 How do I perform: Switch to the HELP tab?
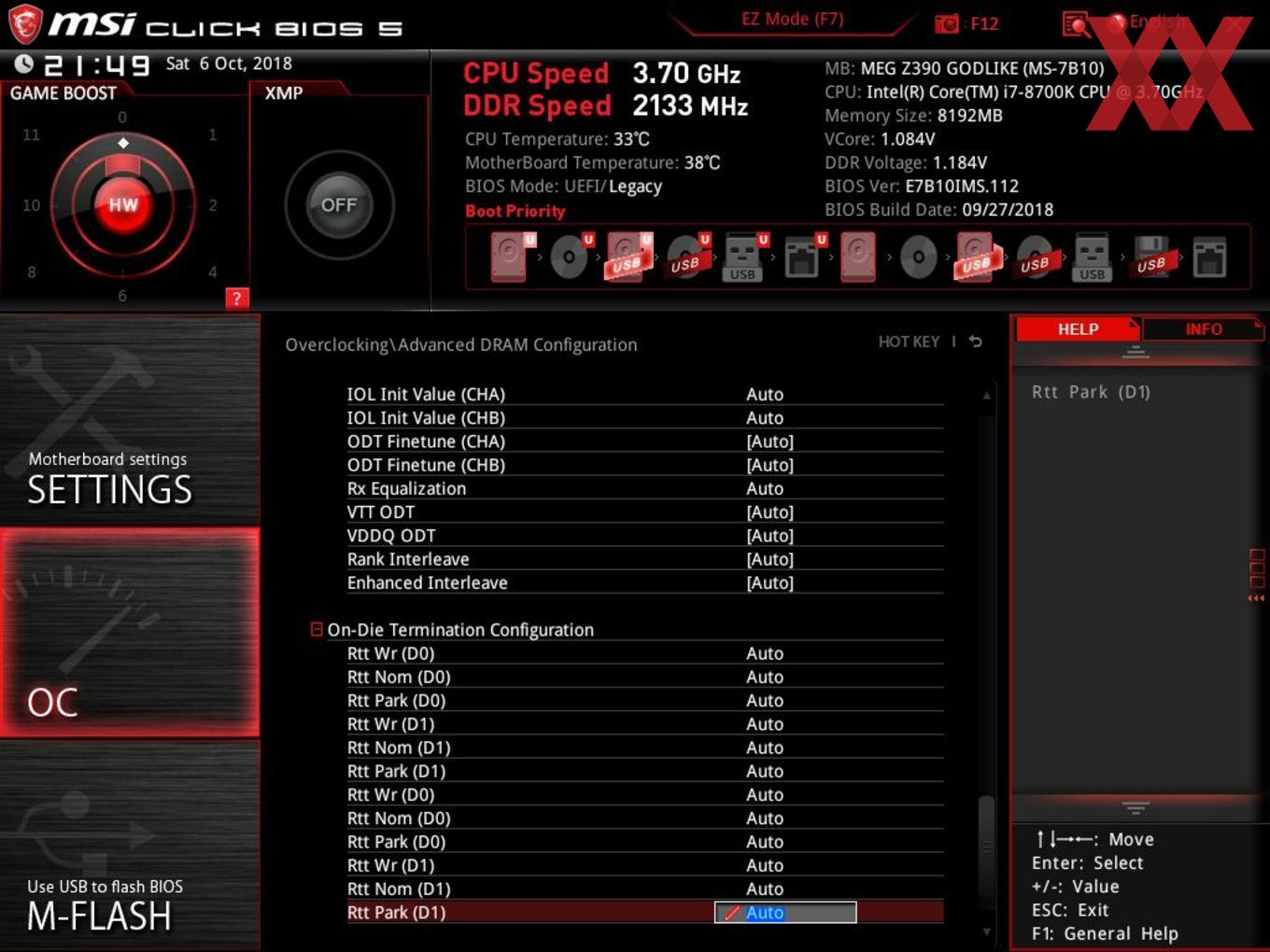(1078, 329)
